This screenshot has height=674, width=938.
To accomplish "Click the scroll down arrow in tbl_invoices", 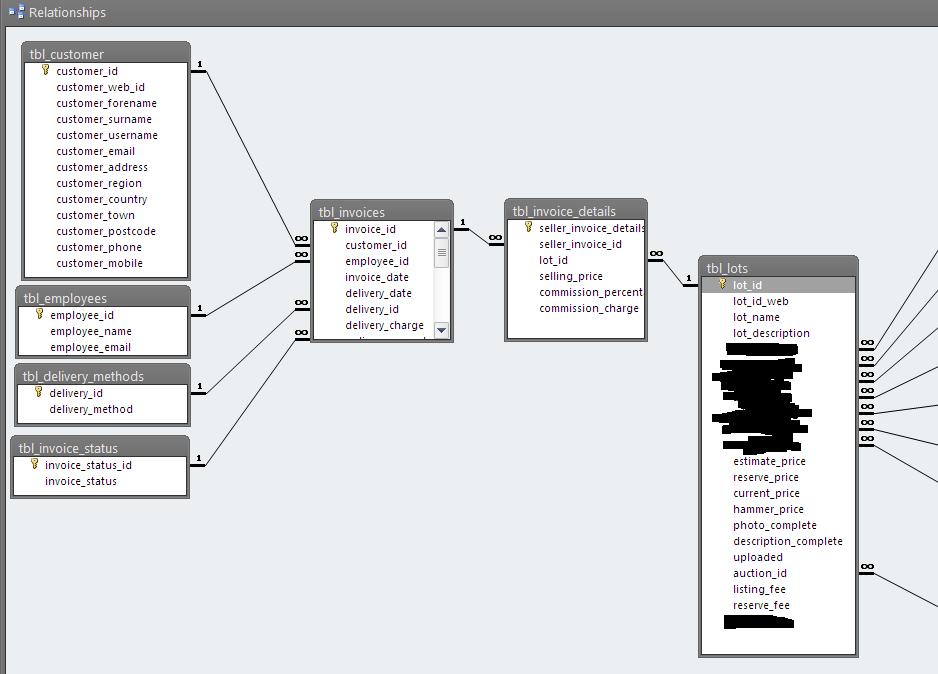I will (441, 330).
